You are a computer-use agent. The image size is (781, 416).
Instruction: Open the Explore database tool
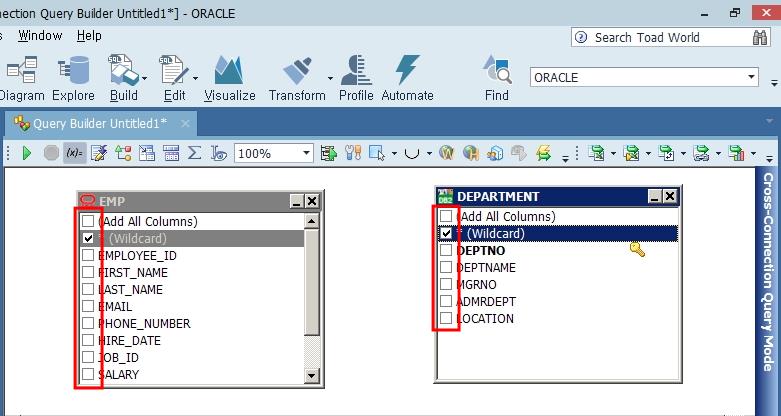[73, 78]
